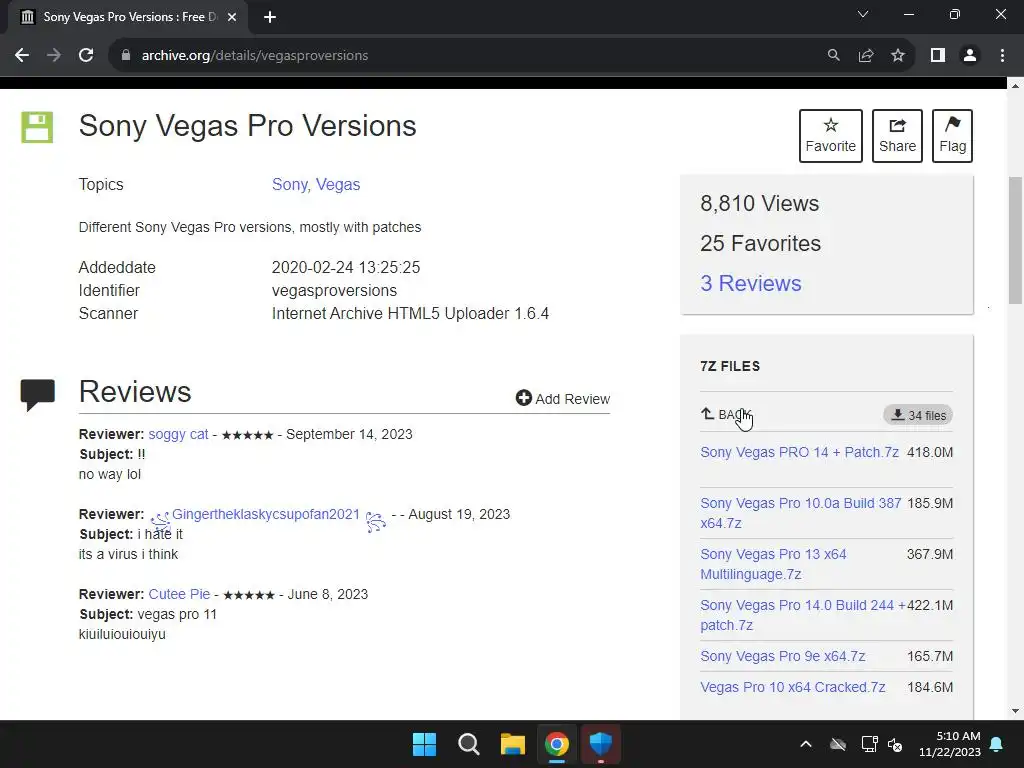Click the 7Z FILES heading
1024x768 pixels.
[730, 366]
